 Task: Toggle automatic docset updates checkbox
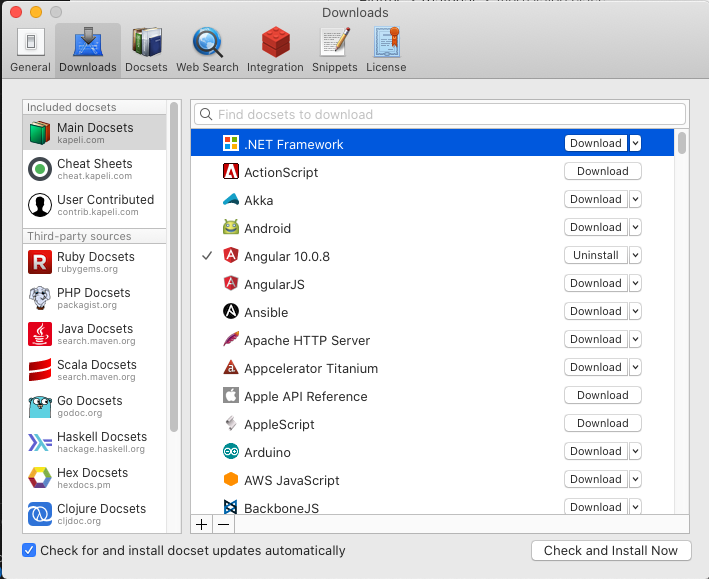pos(29,550)
